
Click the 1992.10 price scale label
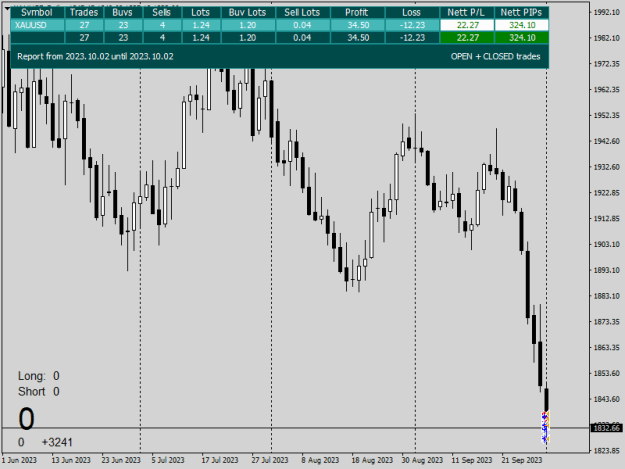pyautogui.click(x=607, y=12)
